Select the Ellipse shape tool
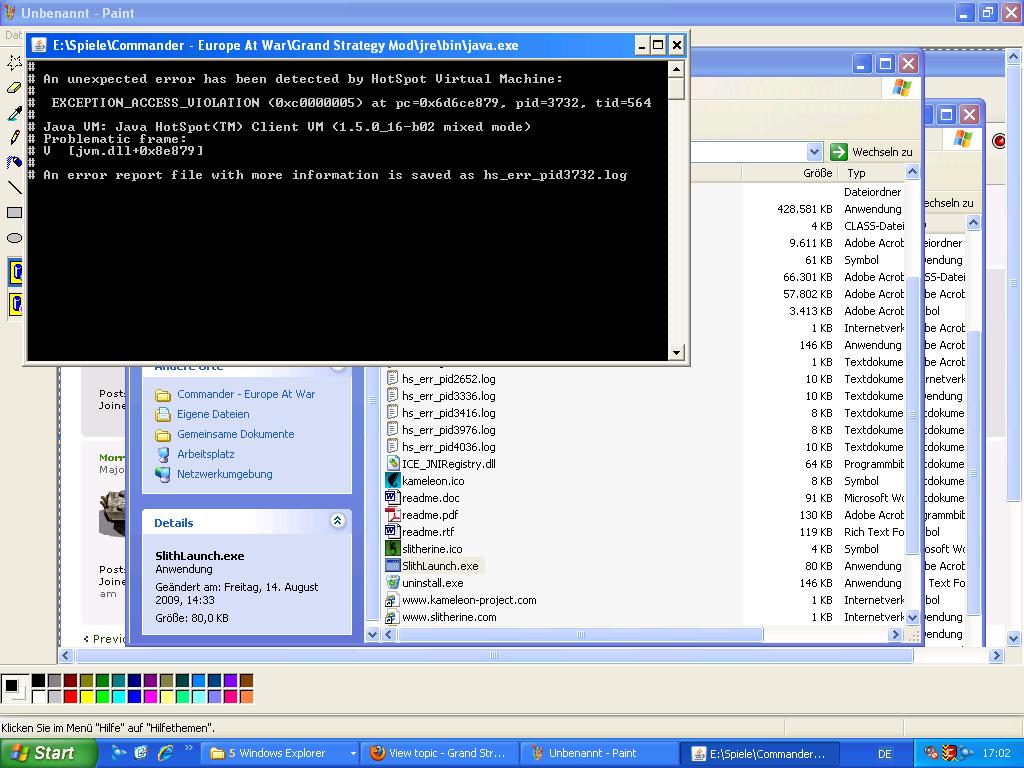Screen dimensions: 1024x768 [14, 238]
